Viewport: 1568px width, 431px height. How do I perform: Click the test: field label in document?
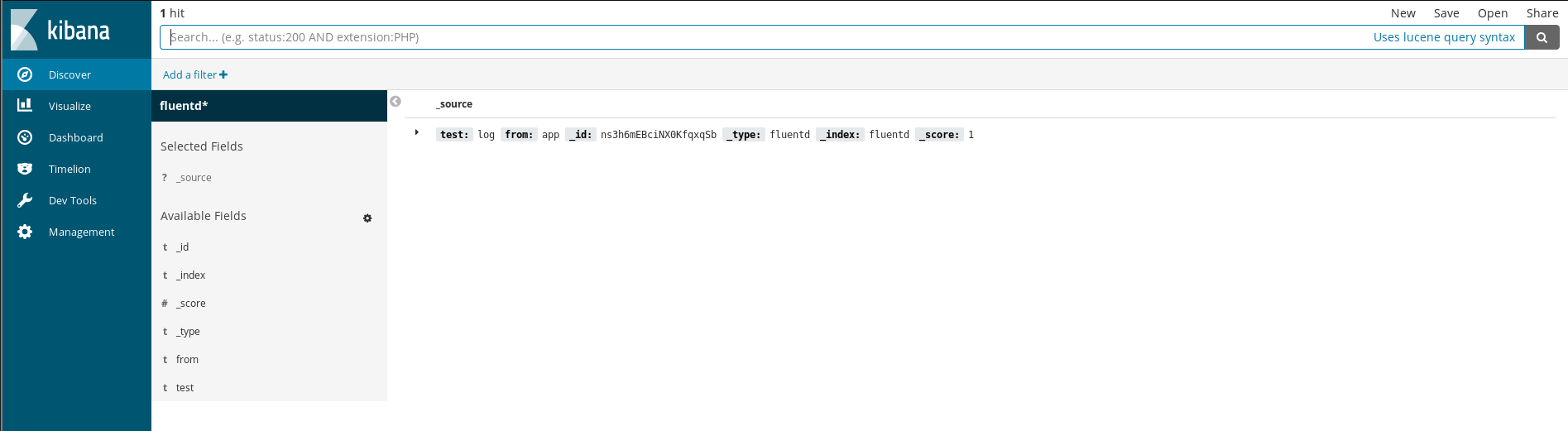click(x=454, y=135)
